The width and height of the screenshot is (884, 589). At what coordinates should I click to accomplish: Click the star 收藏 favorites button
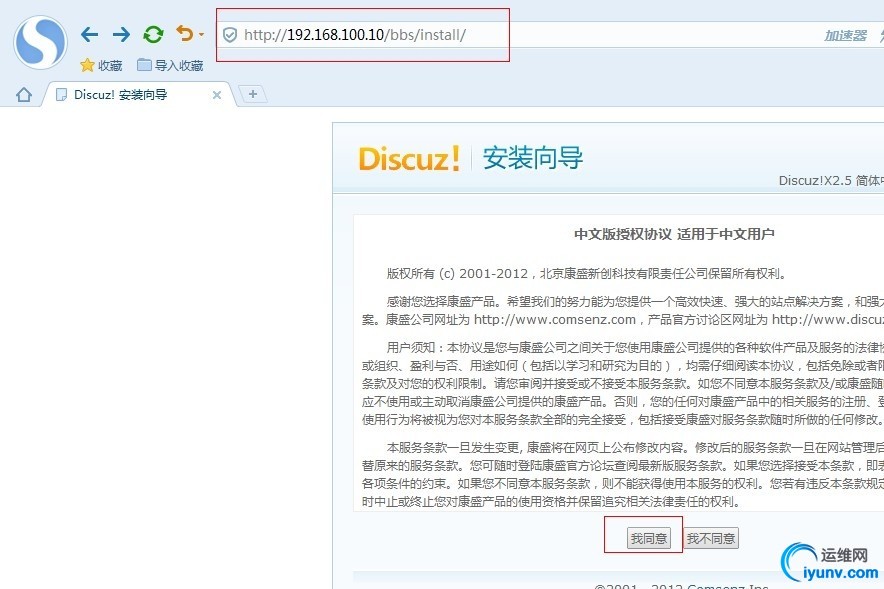point(101,65)
